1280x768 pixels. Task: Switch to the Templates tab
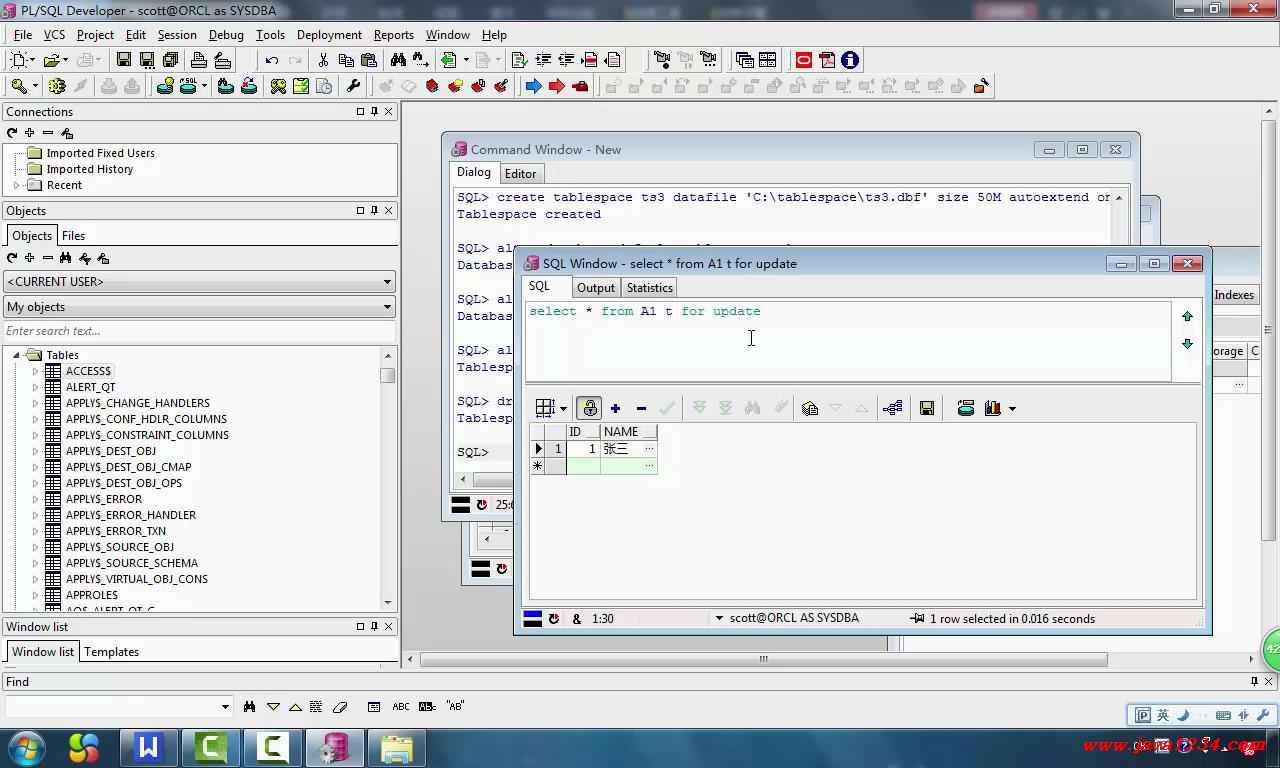click(x=111, y=652)
